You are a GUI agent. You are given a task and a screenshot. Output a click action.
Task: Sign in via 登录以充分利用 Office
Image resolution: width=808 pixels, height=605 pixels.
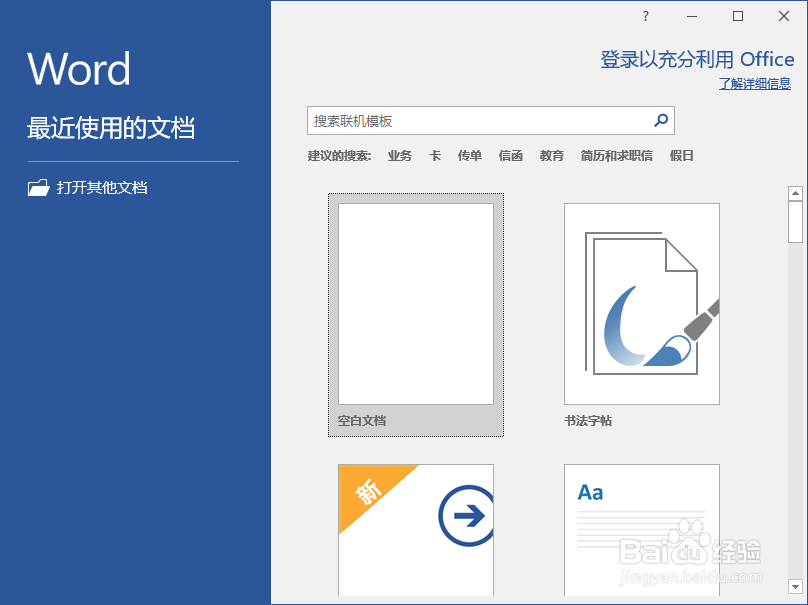pos(697,60)
